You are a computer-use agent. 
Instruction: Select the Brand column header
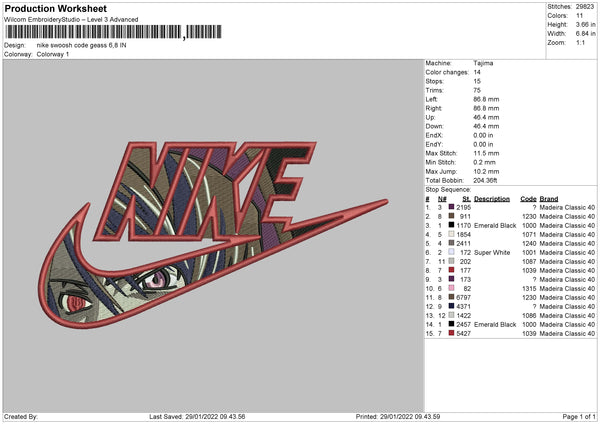(549, 199)
